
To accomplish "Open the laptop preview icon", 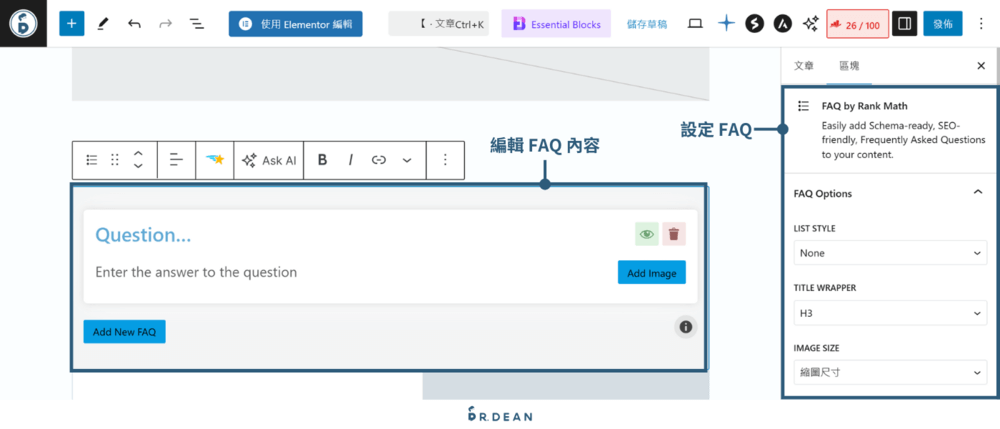I will tap(695, 24).
